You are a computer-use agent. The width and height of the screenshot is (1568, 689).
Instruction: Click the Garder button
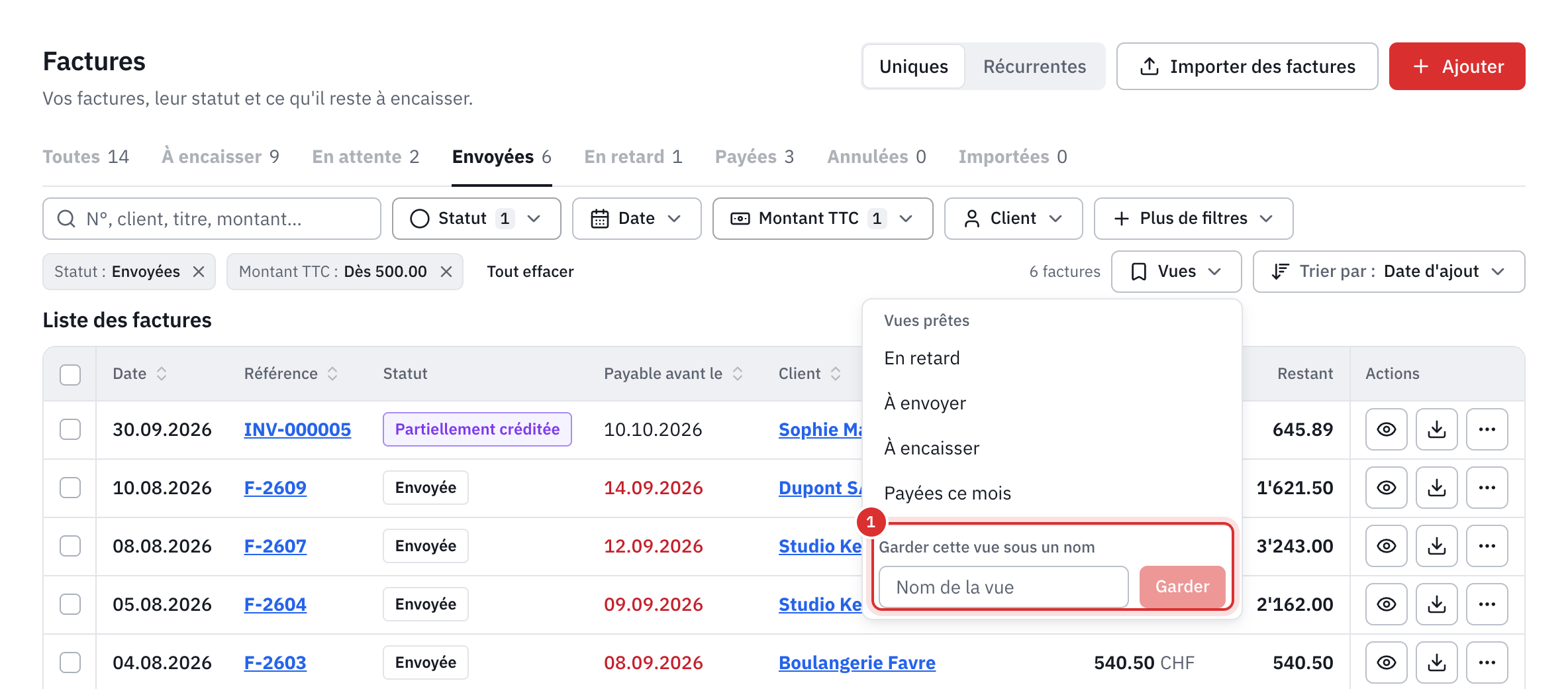tap(1182, 587)
